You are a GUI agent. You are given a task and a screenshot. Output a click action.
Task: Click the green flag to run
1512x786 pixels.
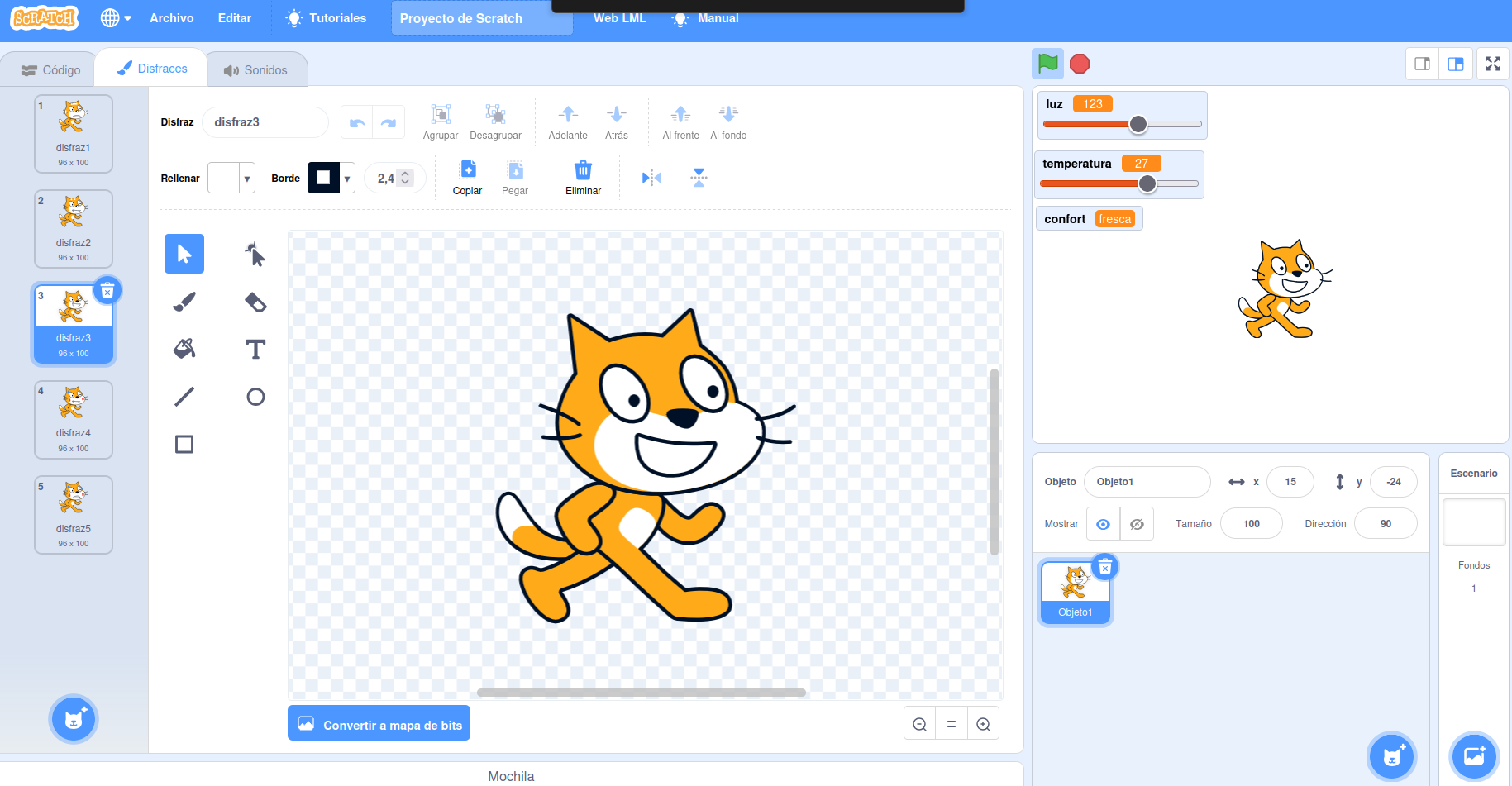1047,64
